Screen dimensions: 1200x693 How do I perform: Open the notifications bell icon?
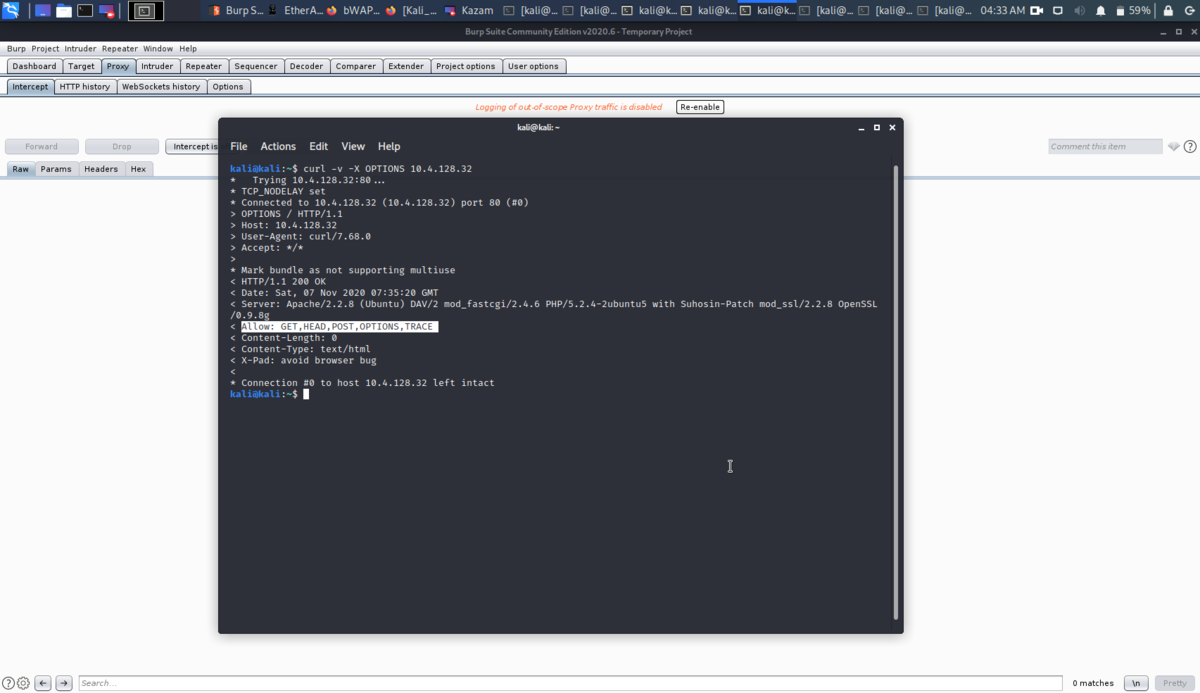pos(1101,11)
